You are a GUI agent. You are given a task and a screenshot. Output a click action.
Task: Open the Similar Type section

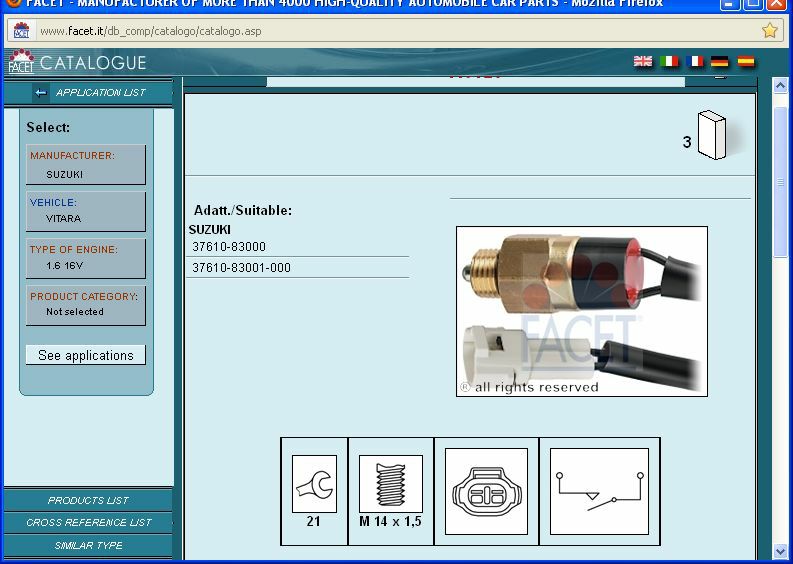[89, 545]
